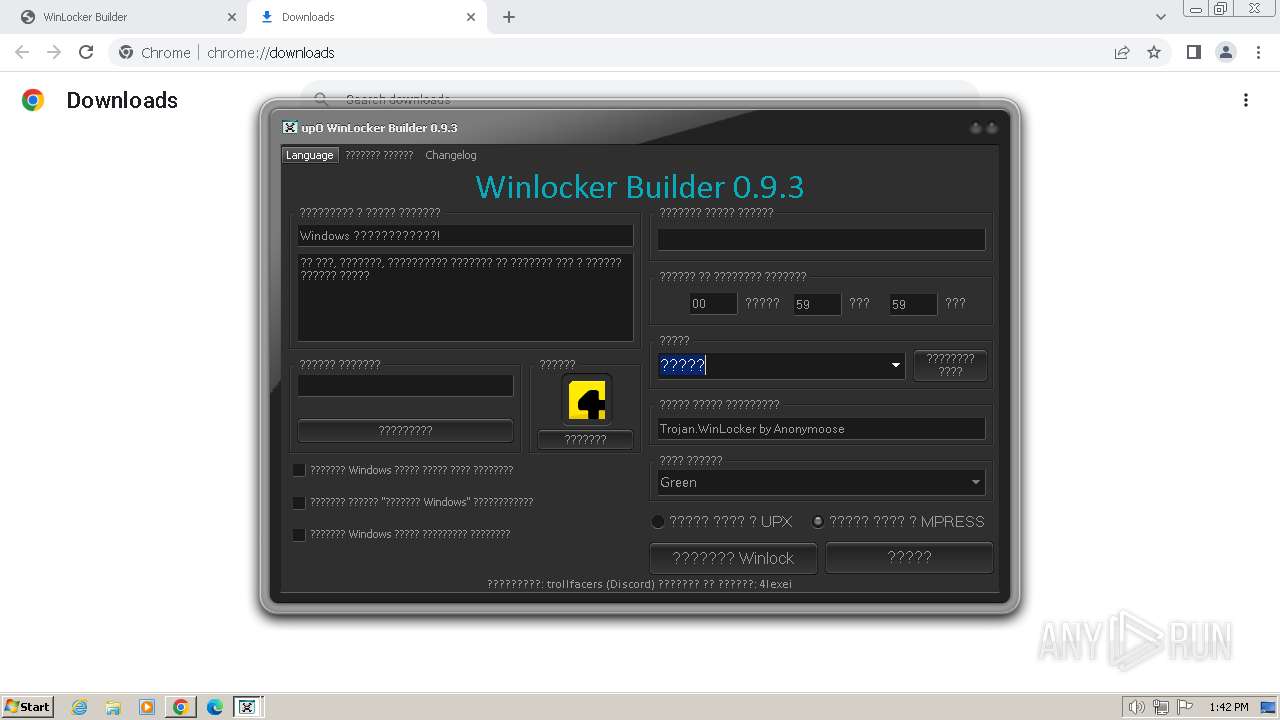Toggle the checkbox with quoted "Windows" text
The height and width of the screenshot is (720, 1280).
click(x=299, y=502)
